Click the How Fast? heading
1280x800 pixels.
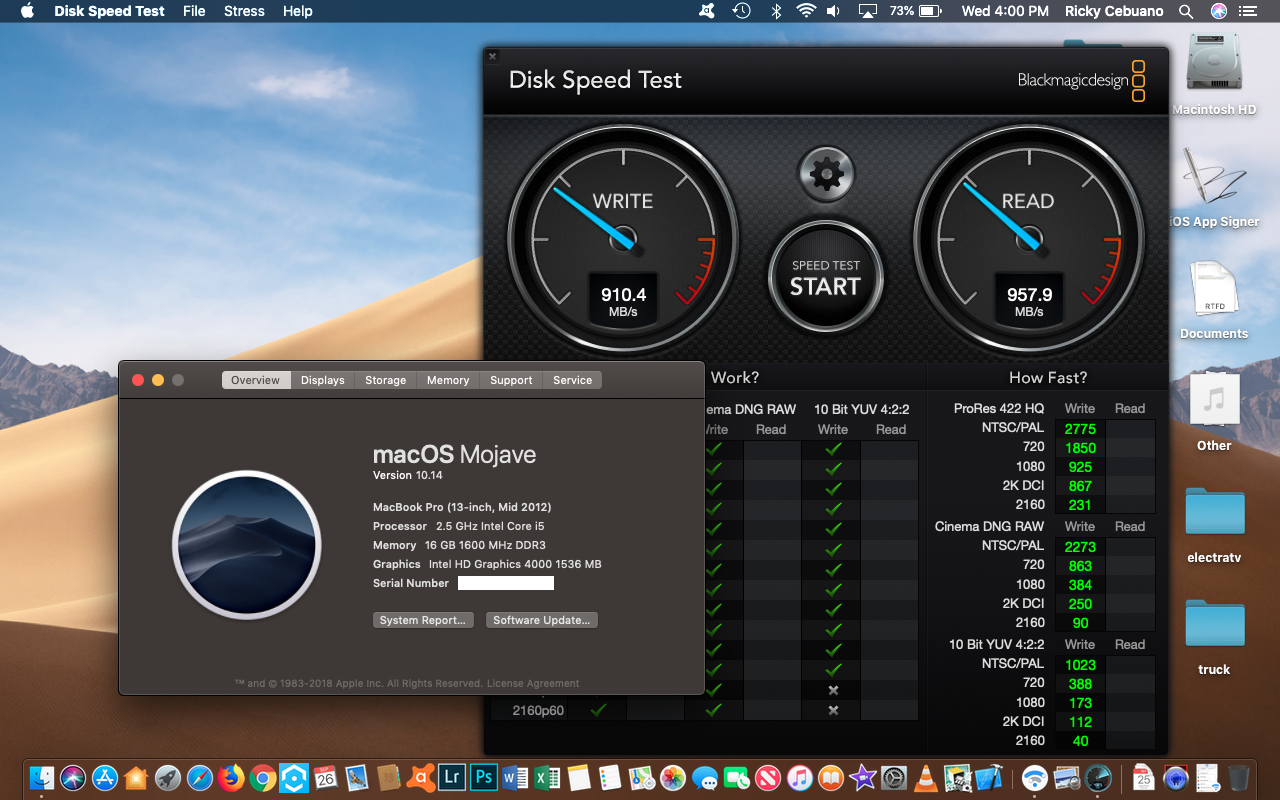[x=1048, y=377]
